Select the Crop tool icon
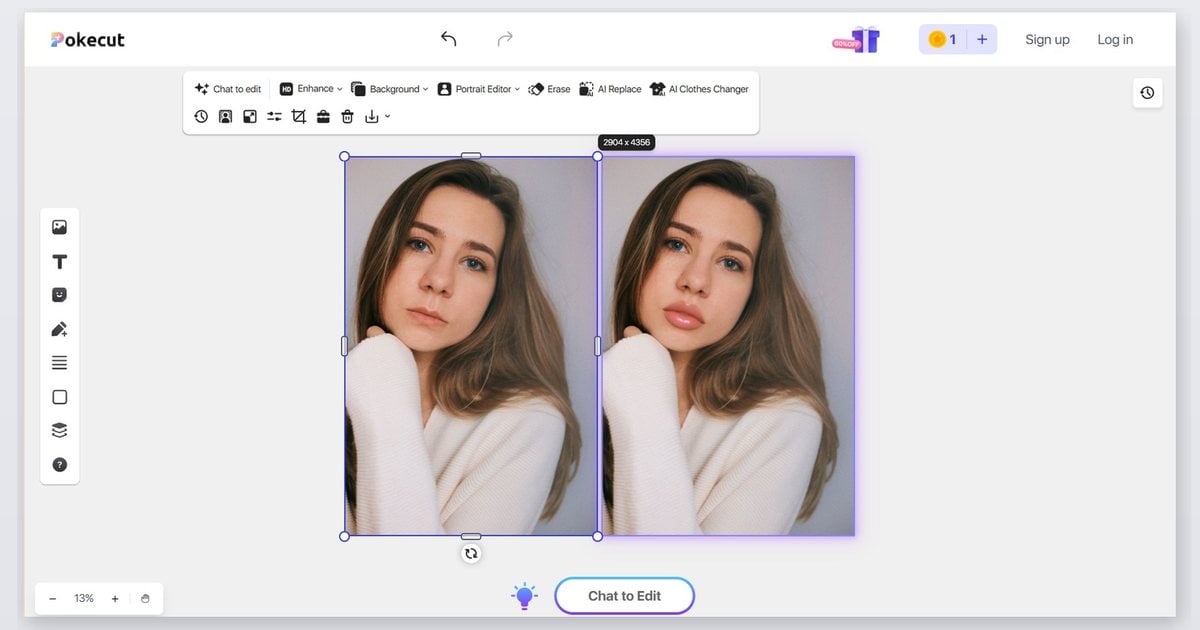 click(x=298, y=117)
